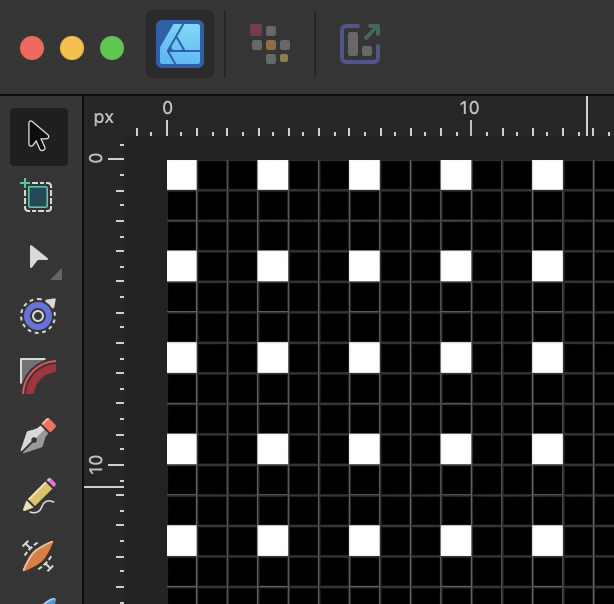Select the Pencil tool

[39, 495]
